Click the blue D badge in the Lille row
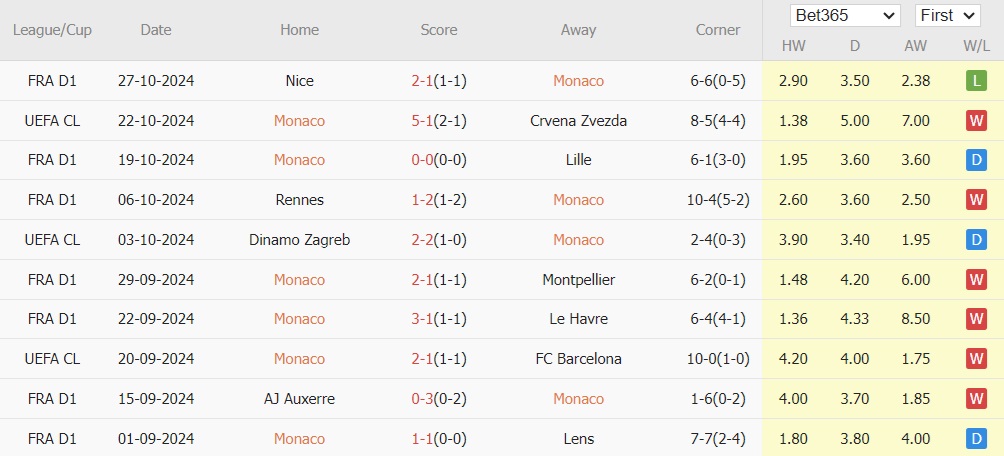Image resolution: width=1004 pixels, height=456 pixels. pos(976,160)
